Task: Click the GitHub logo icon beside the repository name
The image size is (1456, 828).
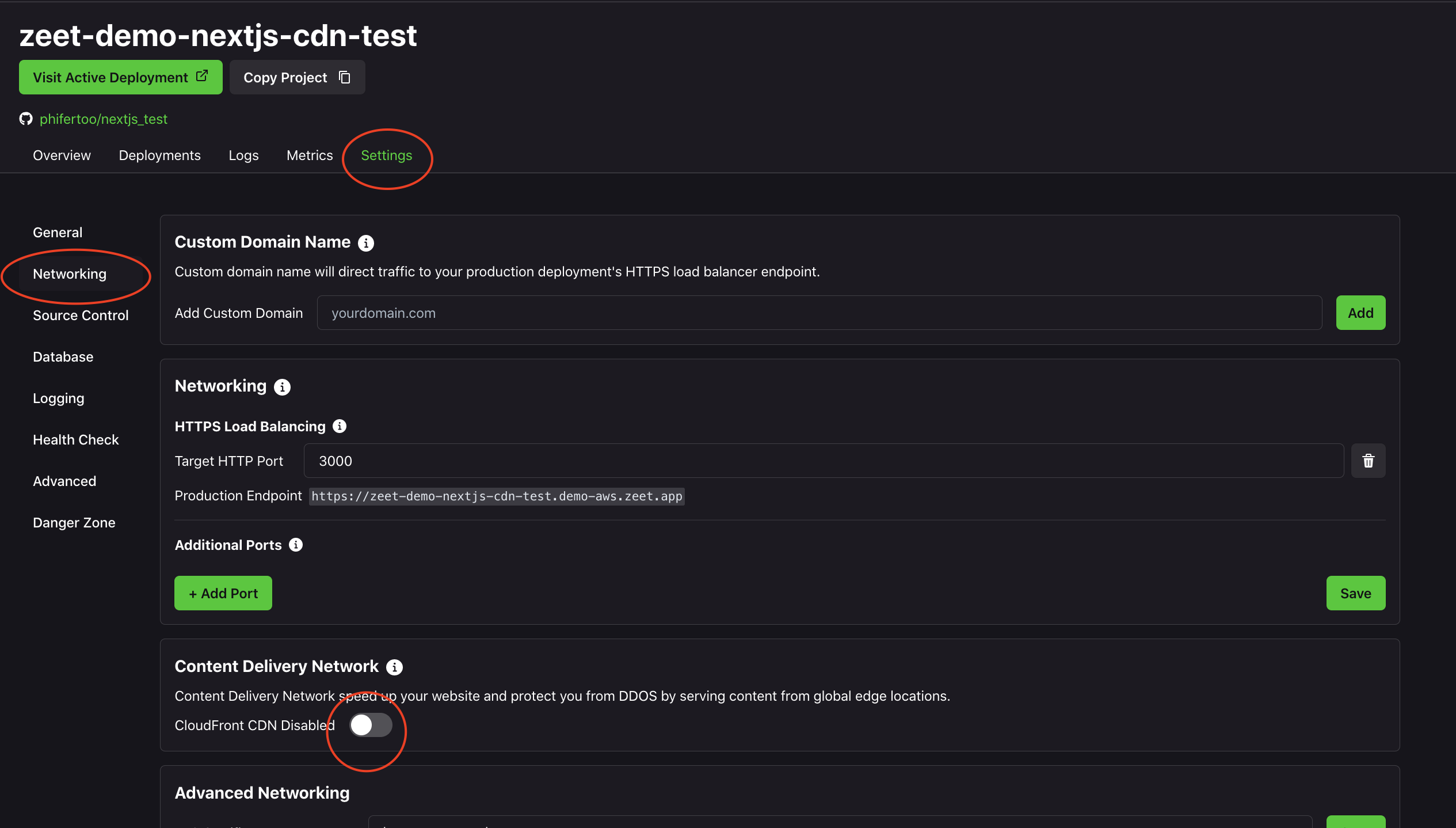Action: (x=26, y=119)
